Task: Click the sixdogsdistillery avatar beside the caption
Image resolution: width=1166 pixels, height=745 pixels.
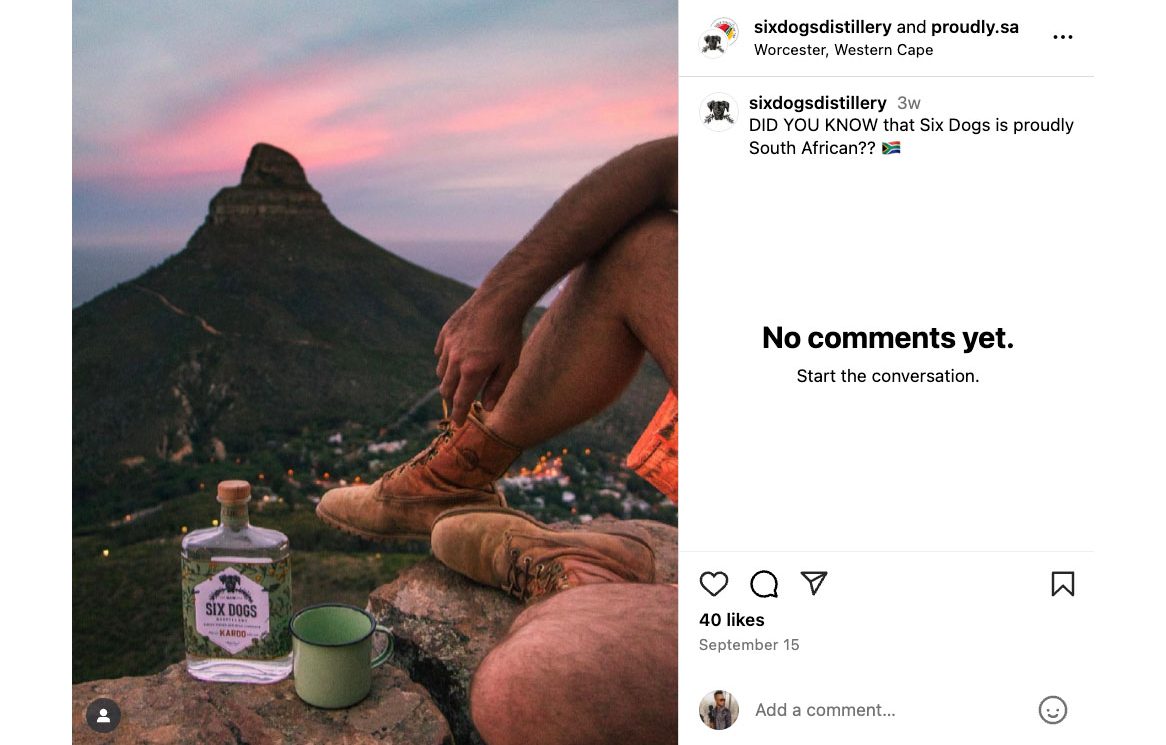Action: pos(718,112)
